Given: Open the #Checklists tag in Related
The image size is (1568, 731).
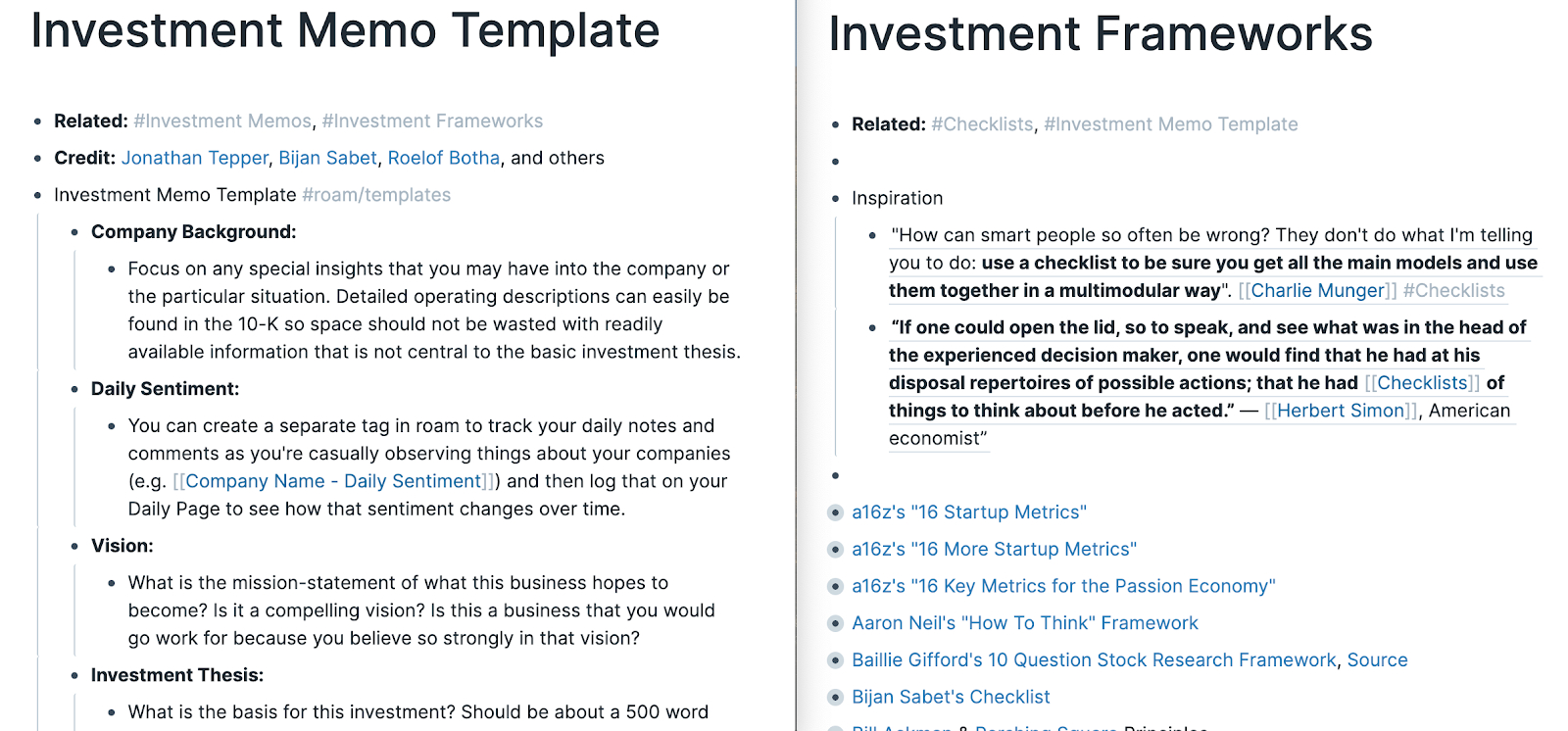Looking at the screenshot, I should (x=982, y=124).
